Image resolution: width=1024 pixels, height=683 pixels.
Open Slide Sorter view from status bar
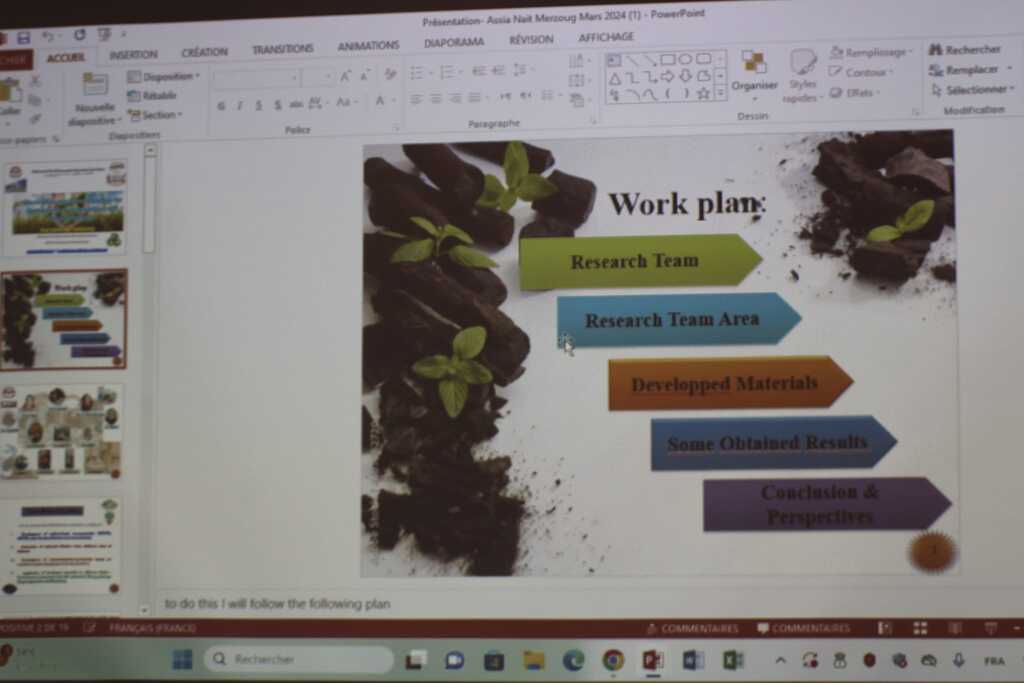point(920,628)
